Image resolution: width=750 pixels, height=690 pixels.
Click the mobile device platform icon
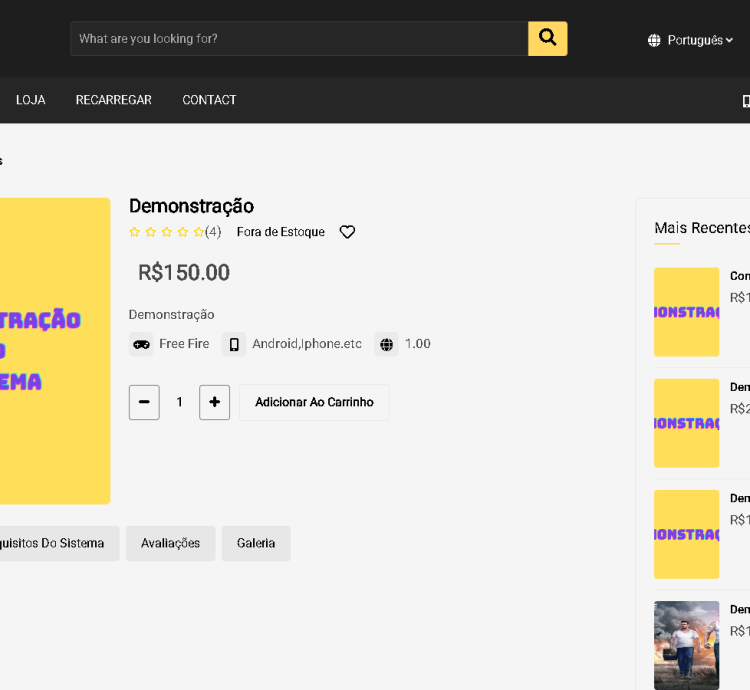point(234,344)
